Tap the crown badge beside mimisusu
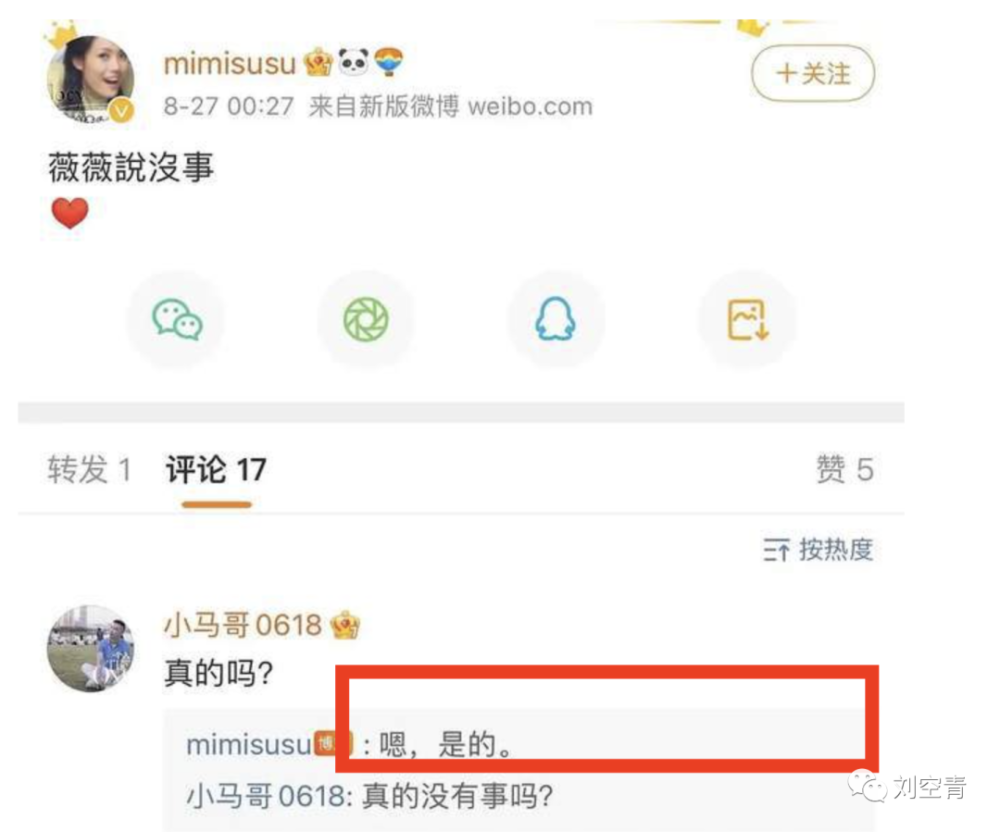 point(318,62)
